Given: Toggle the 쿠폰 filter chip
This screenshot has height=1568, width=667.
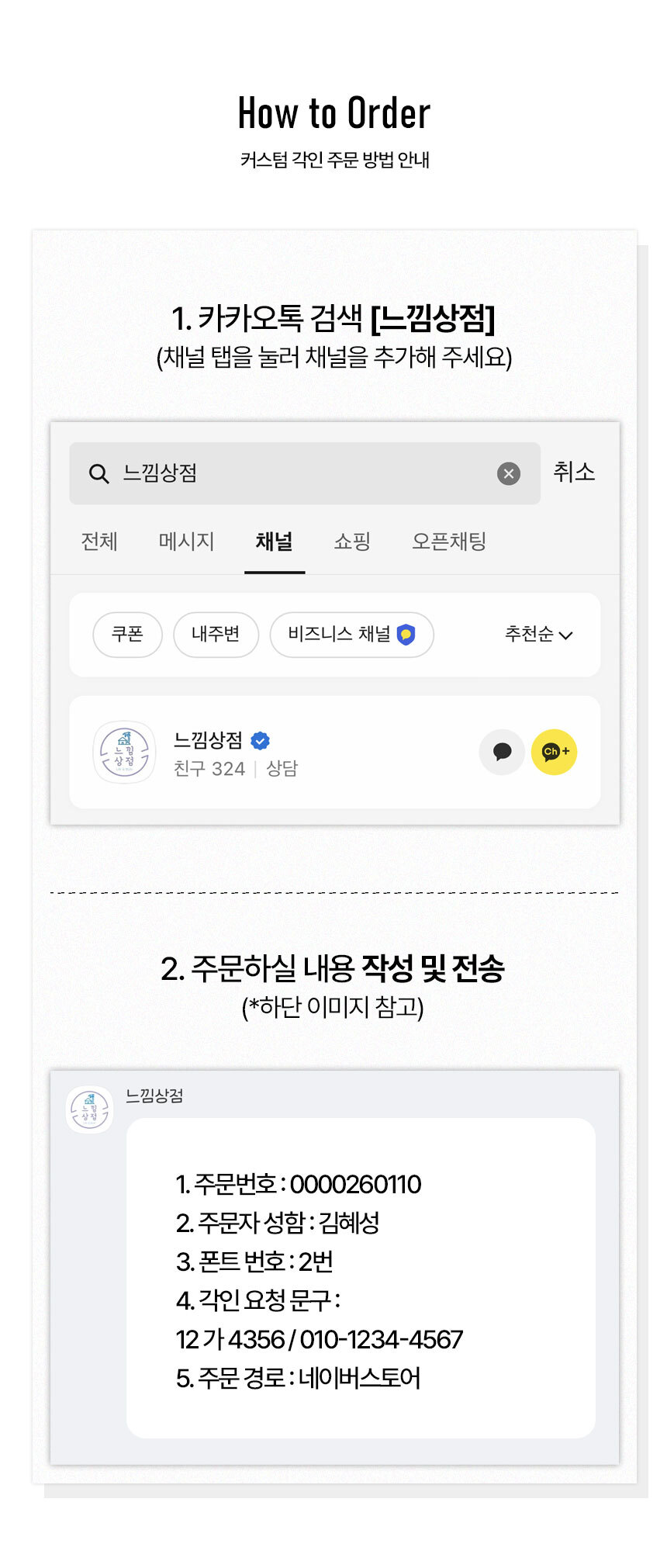Looking at the screenshot, I should tap(127, 634).
